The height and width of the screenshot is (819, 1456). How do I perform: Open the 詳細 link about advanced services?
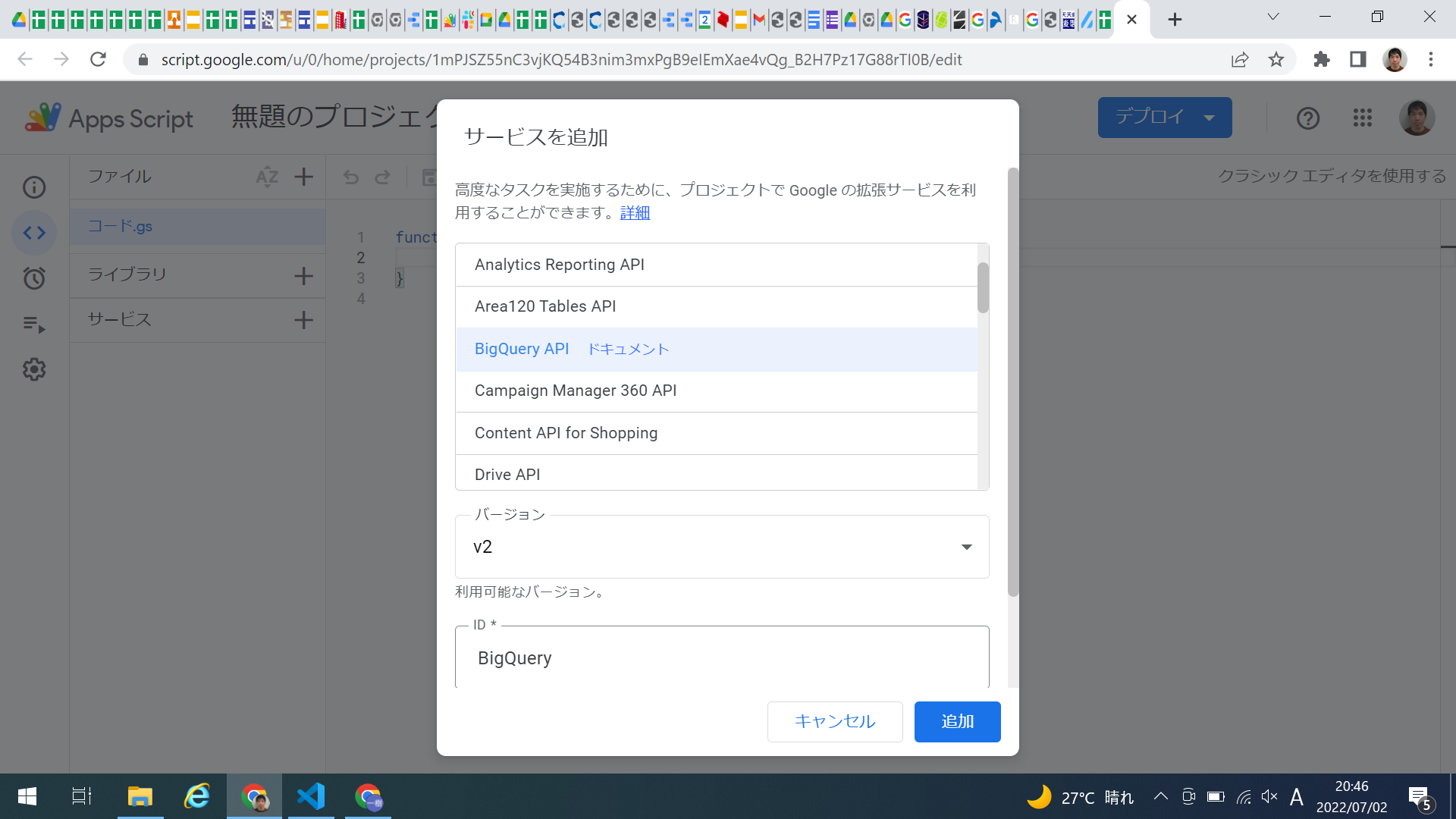coord(635,213)
